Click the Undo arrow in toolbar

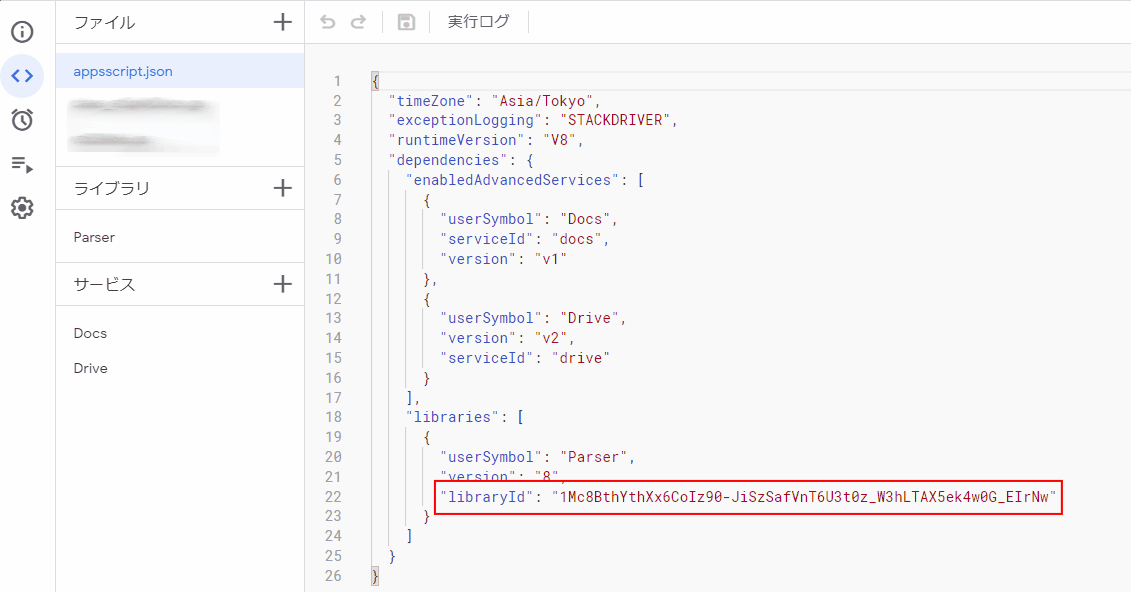pyautogui.click(x=328, y=22)
